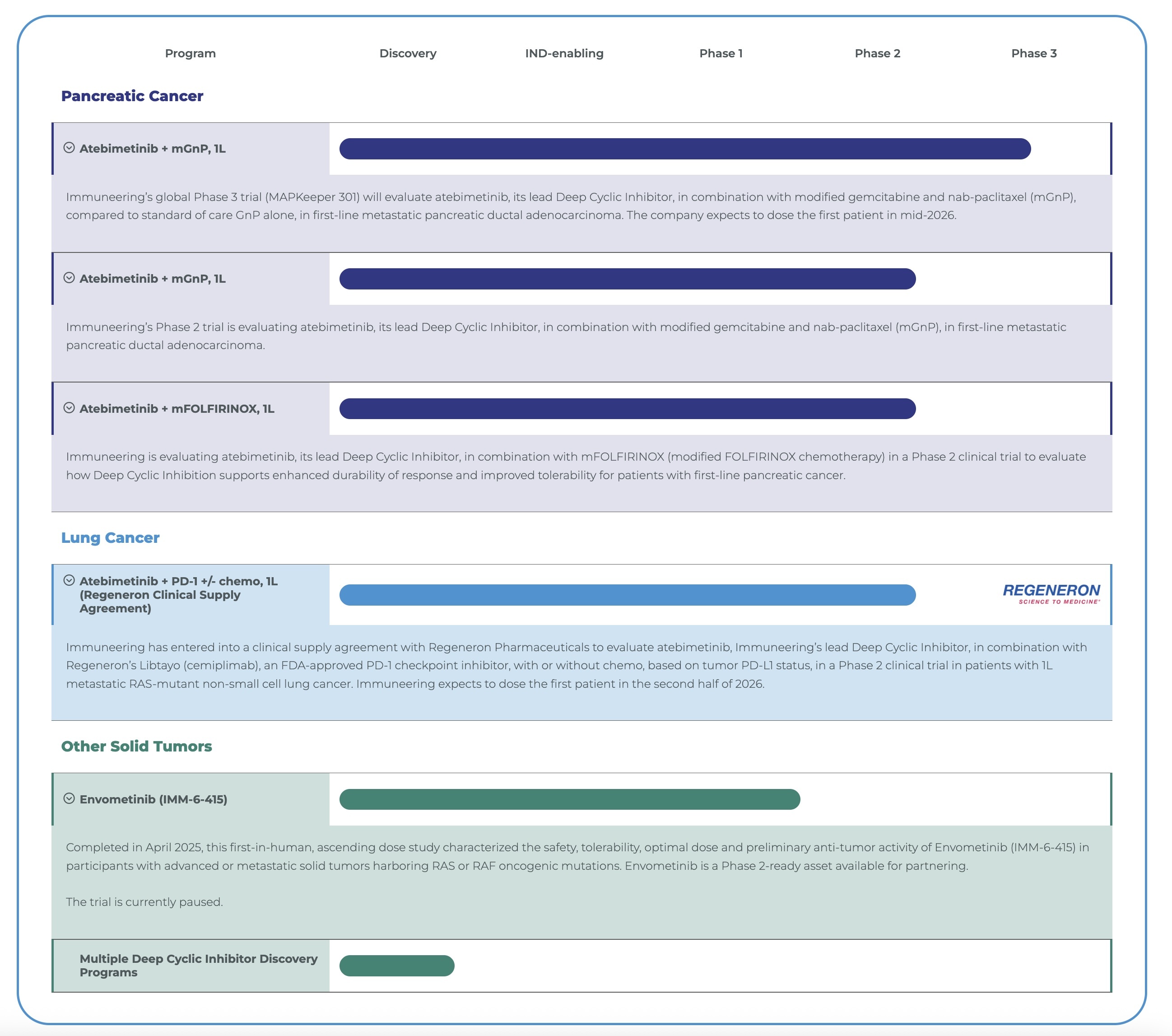Click the Envometinib green progress bar
The image size is (1172, 1036).
tap(569, 799)
